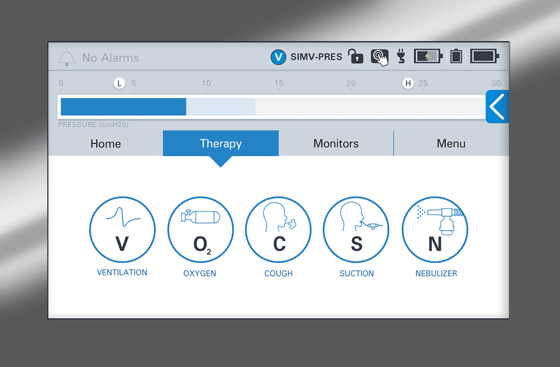The image size is (560, 367).
Task: Expand the blue left chevron panel
Action: [x=497, y=106]
